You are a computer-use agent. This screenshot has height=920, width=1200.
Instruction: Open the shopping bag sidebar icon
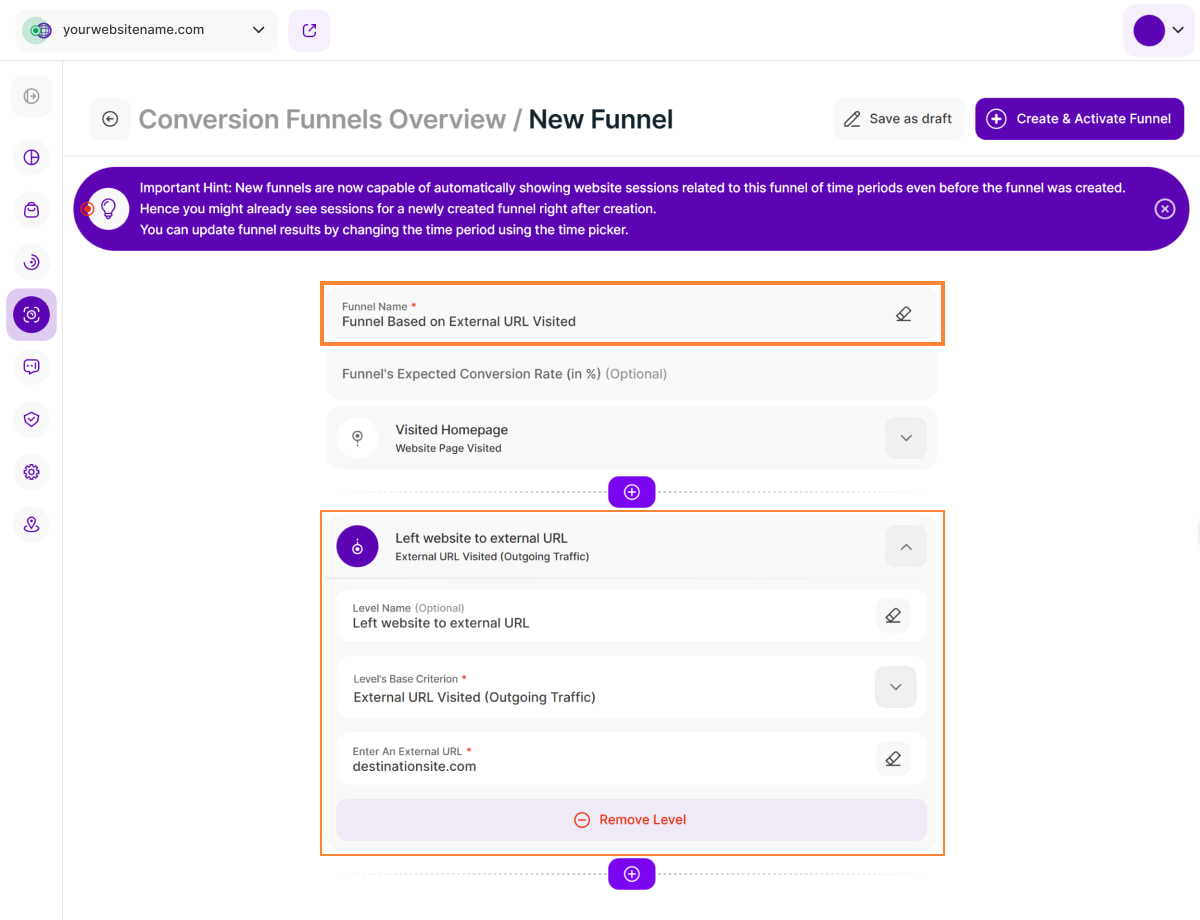click(x=31, y=210)
